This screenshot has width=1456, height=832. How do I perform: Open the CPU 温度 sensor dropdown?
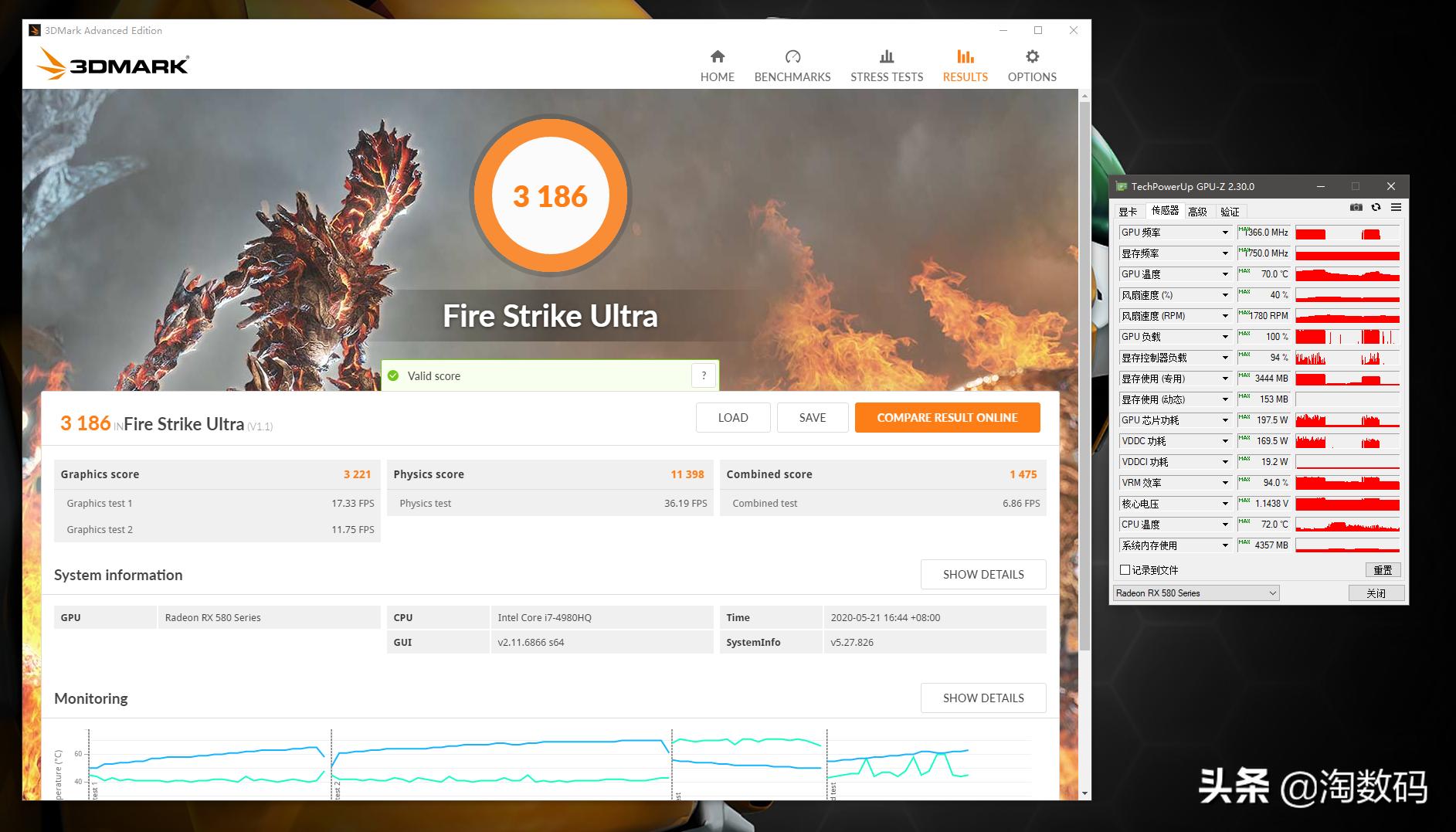point(1224,525)
